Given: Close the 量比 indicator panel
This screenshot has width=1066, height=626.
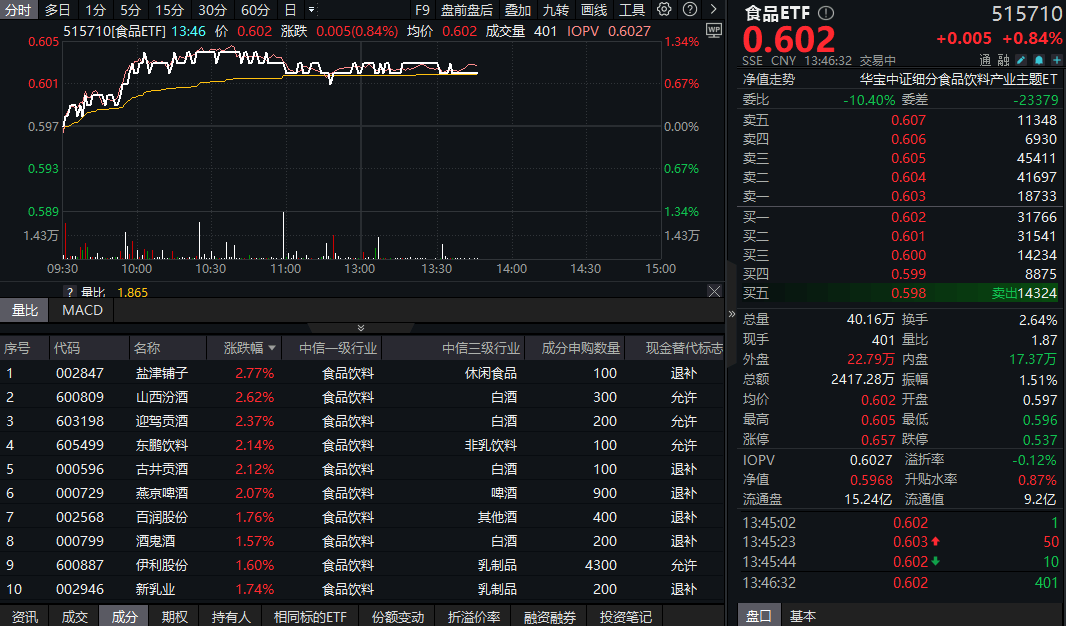Looking at the screenshot, I should 714,291.
